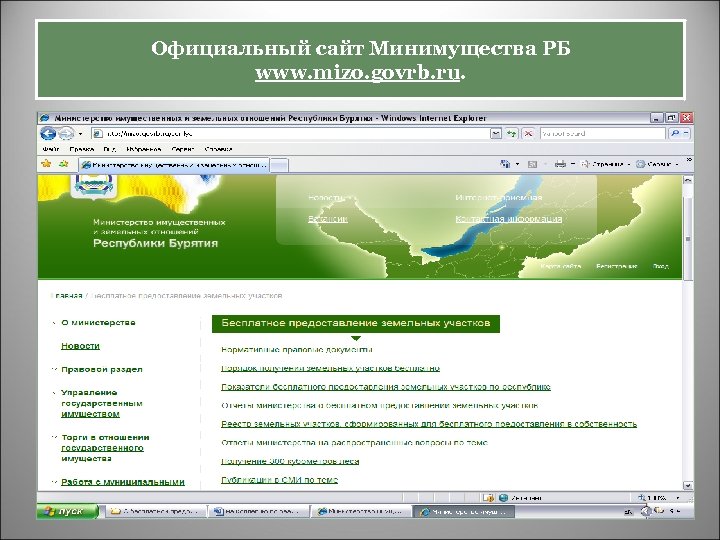Click the browser Forward arrow button

66,134
